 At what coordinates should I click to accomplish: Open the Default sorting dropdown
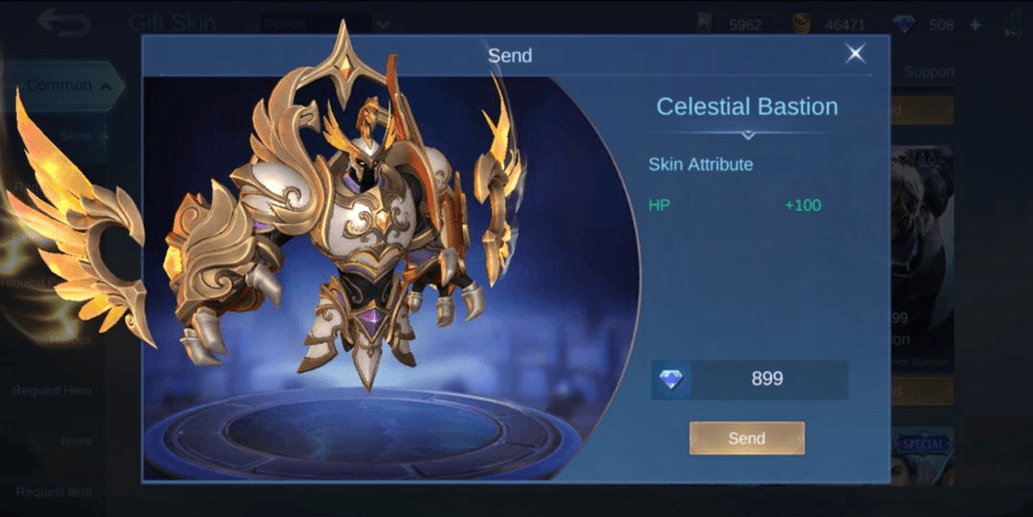(325, 24)
